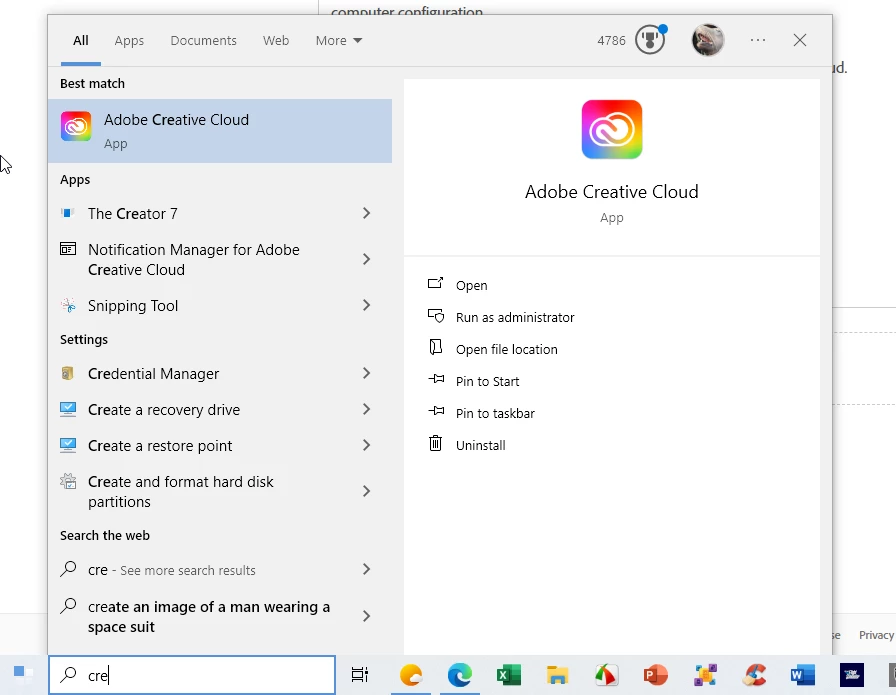The image size is (896, 695).
Task: Switch to the Apps search tab
Action: click(x=129, y=41)
